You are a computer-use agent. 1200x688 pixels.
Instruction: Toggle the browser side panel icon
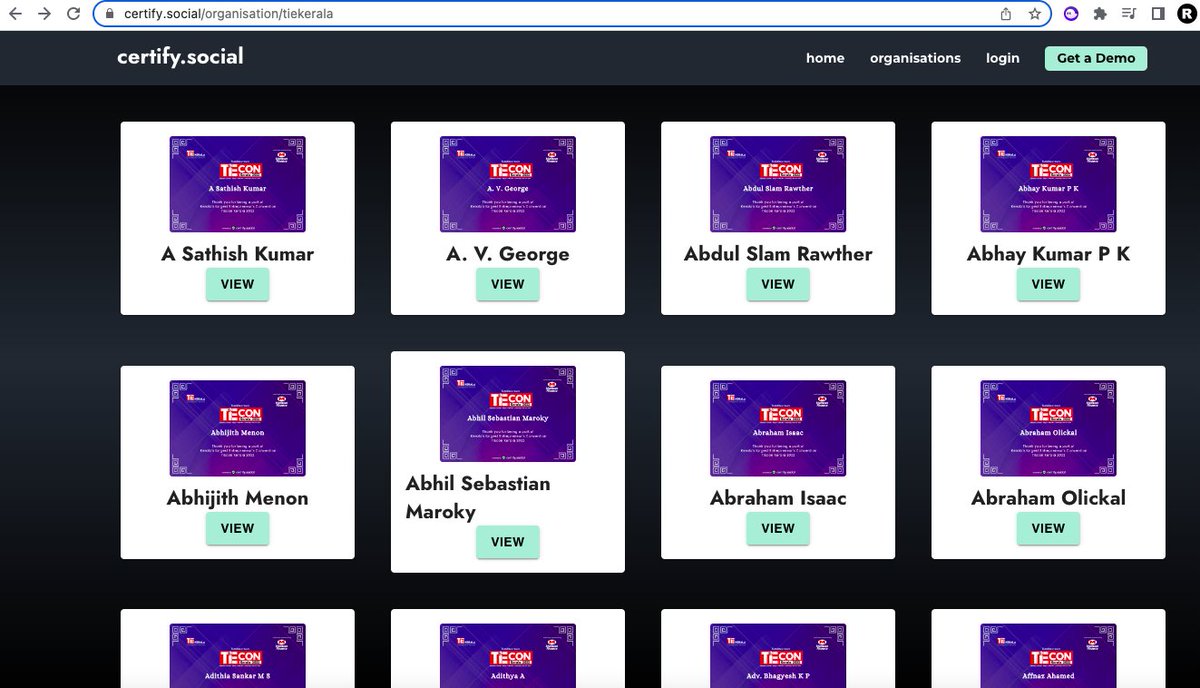coord(1157,14)
